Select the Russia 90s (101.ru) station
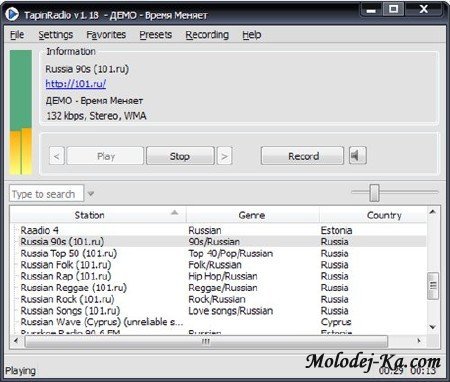The width and height of the screenshot is (450, 382). point(62,242)
